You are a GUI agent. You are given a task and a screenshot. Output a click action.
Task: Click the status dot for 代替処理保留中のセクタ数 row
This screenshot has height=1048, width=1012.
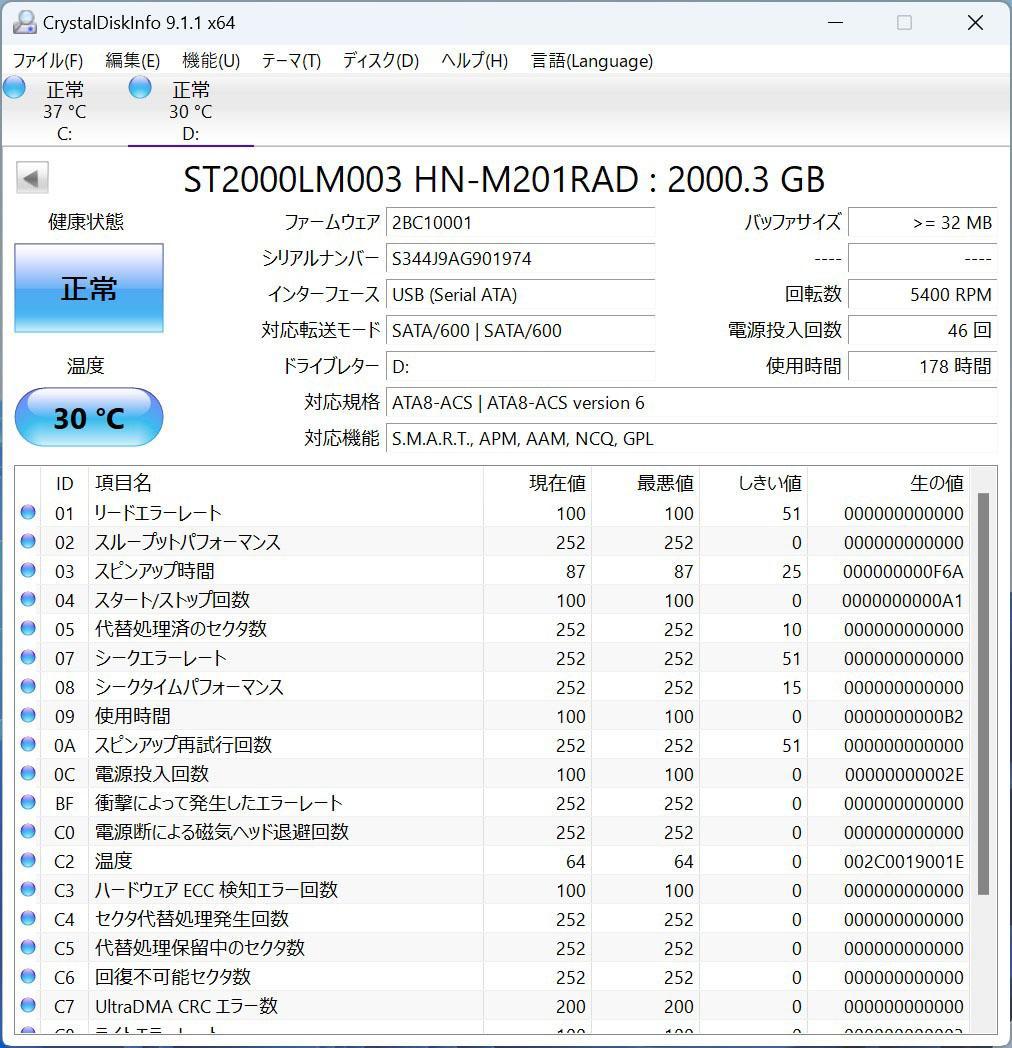pyautogui.click(x=28, y=947)
